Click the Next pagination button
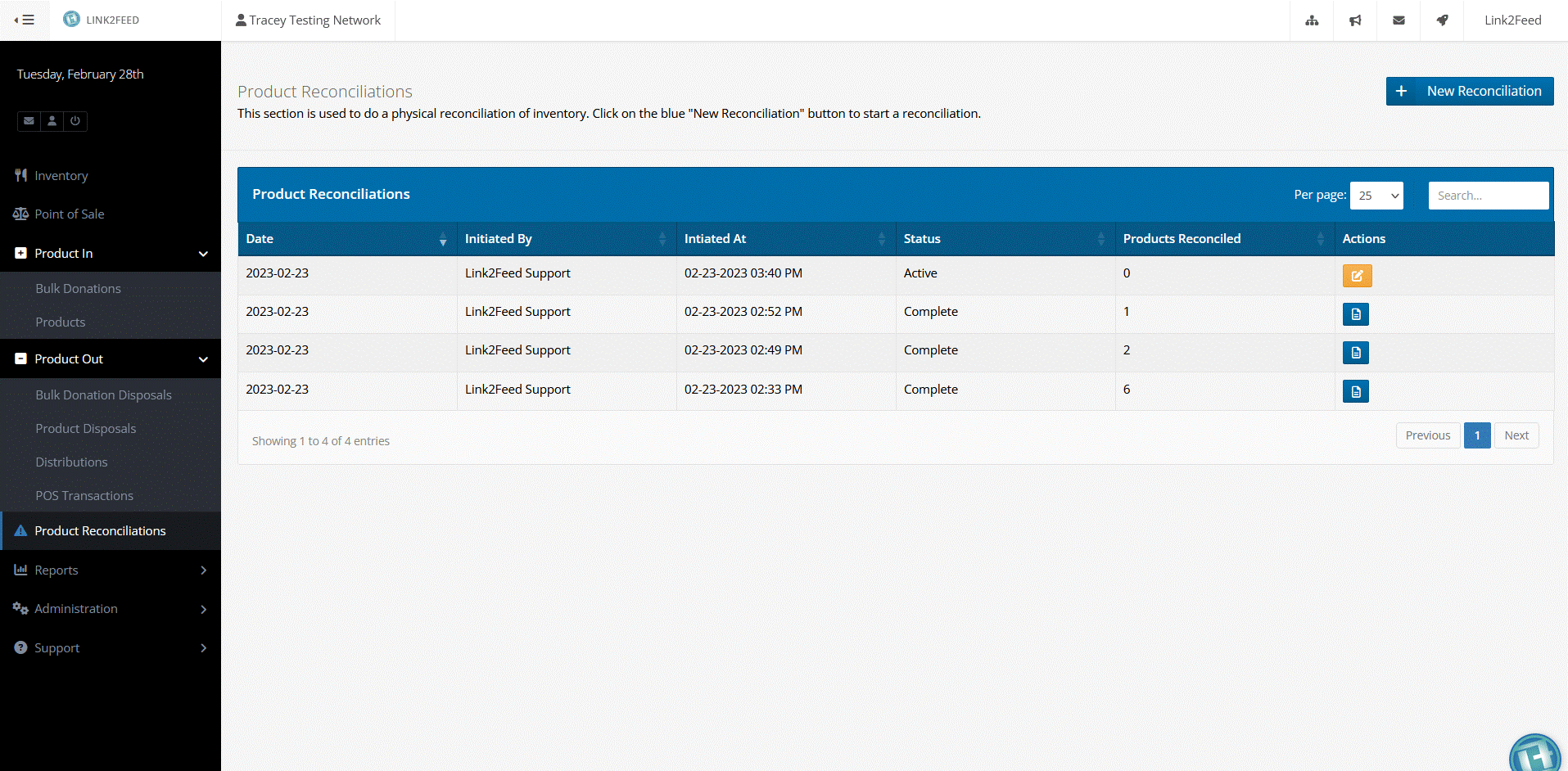 (x=1516, y=435)
